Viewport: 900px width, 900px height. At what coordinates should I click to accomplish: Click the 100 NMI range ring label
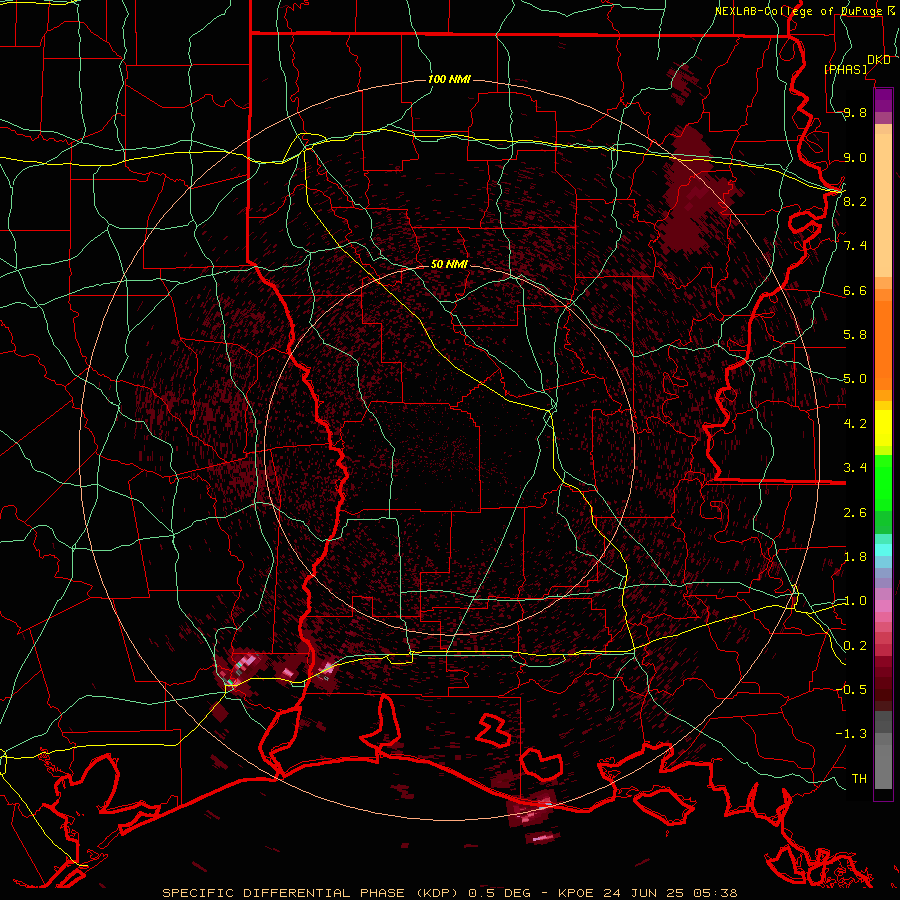[x=449, y=79]
